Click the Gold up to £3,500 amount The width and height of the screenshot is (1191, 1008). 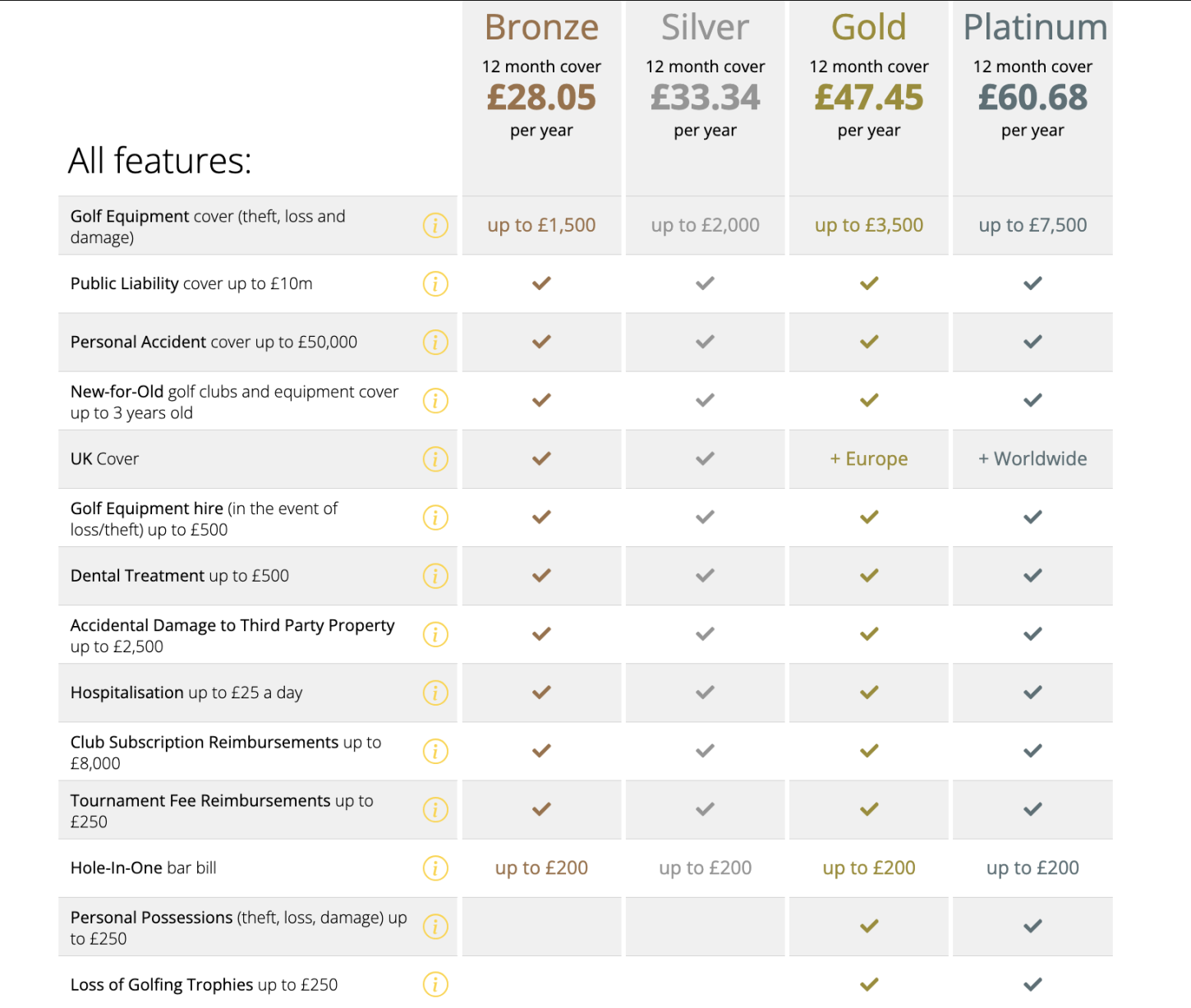[868, 225]
